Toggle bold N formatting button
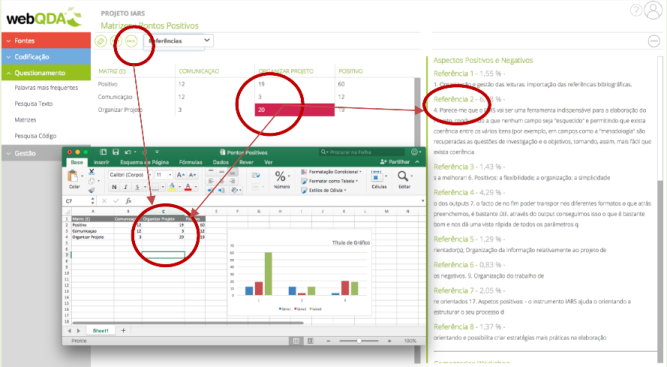The height and width of the screenshot is (367, 667). tap(114, 187)
